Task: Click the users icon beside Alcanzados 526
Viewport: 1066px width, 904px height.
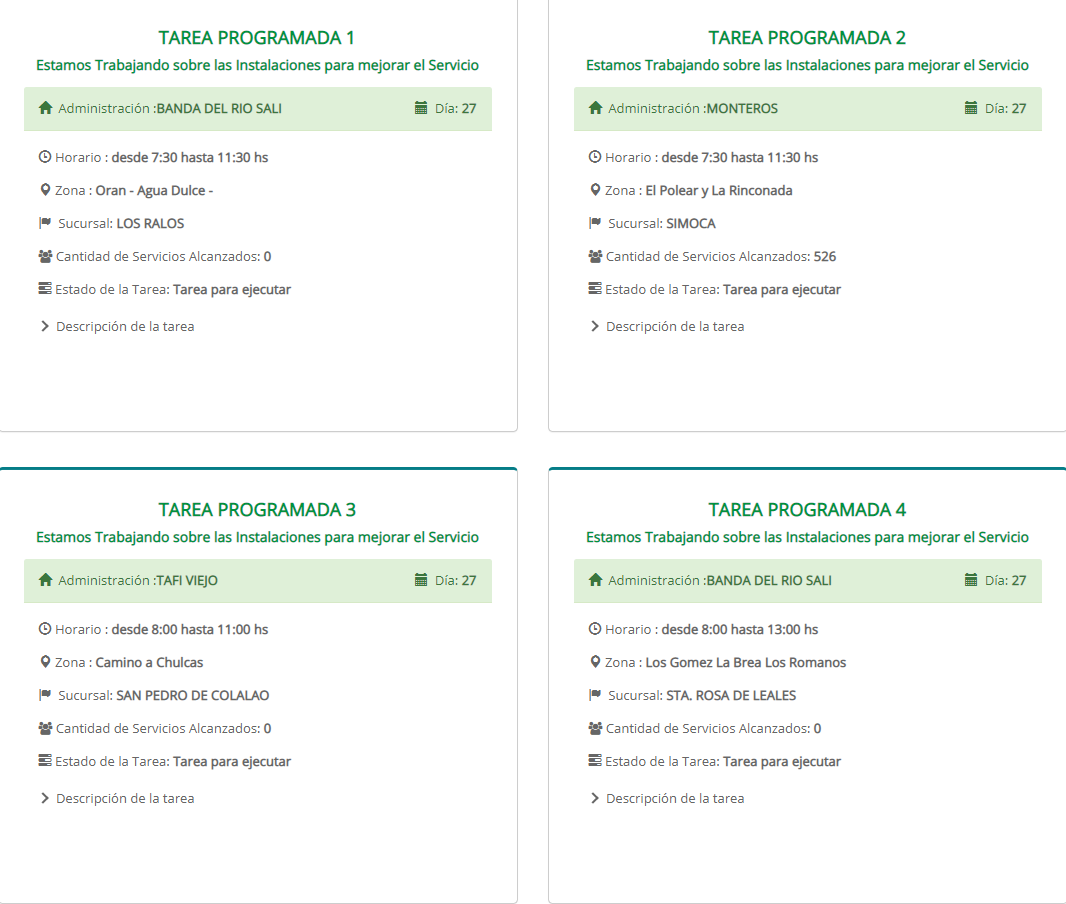Action: (x=596, y=256)
